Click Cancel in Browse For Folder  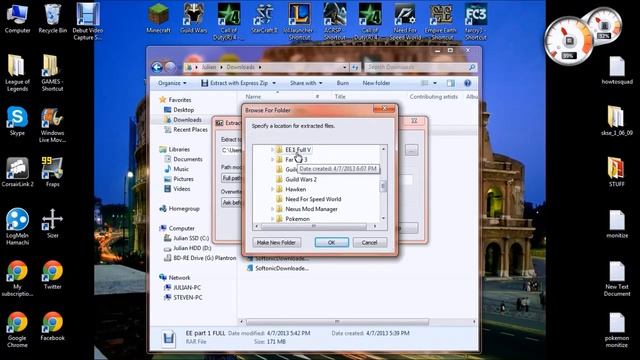[x=369, y=242]
